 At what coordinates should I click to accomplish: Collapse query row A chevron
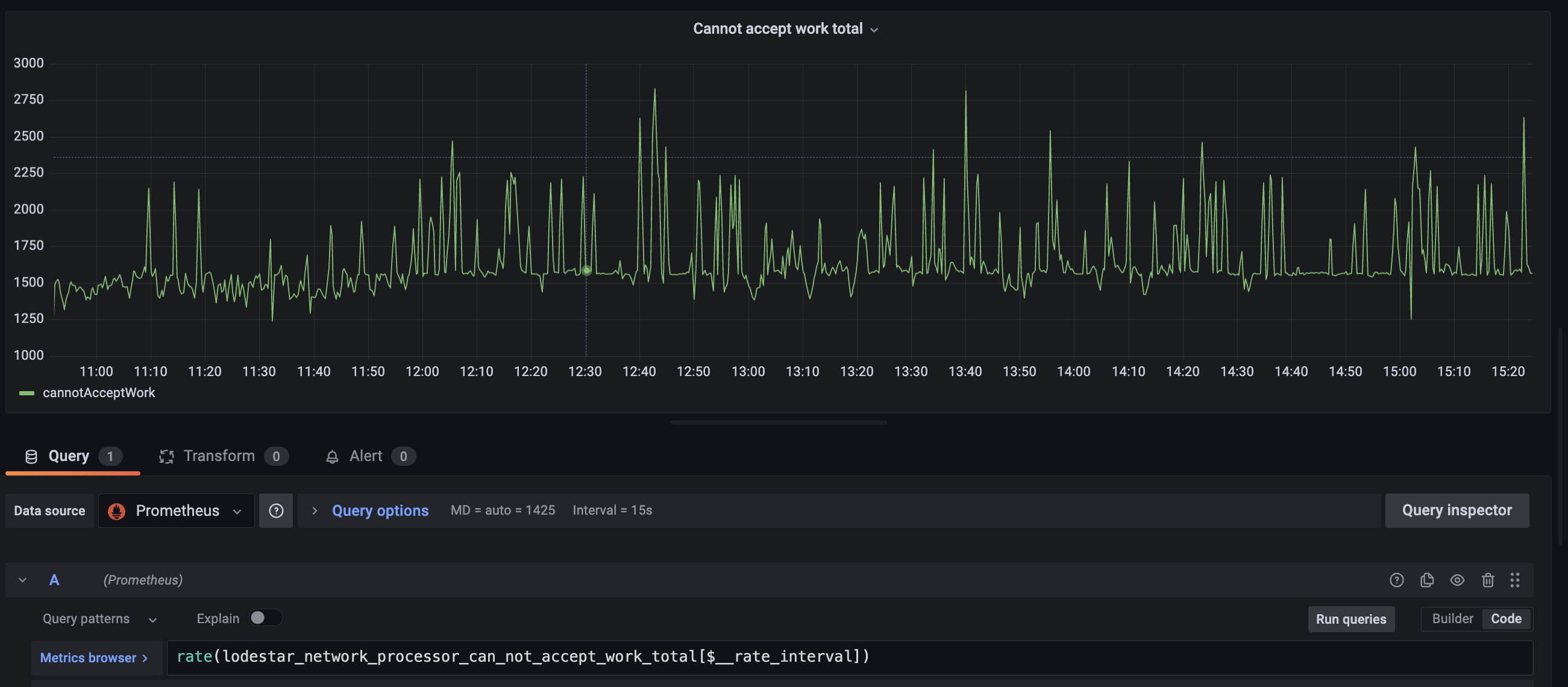click(x=22, y=580)
